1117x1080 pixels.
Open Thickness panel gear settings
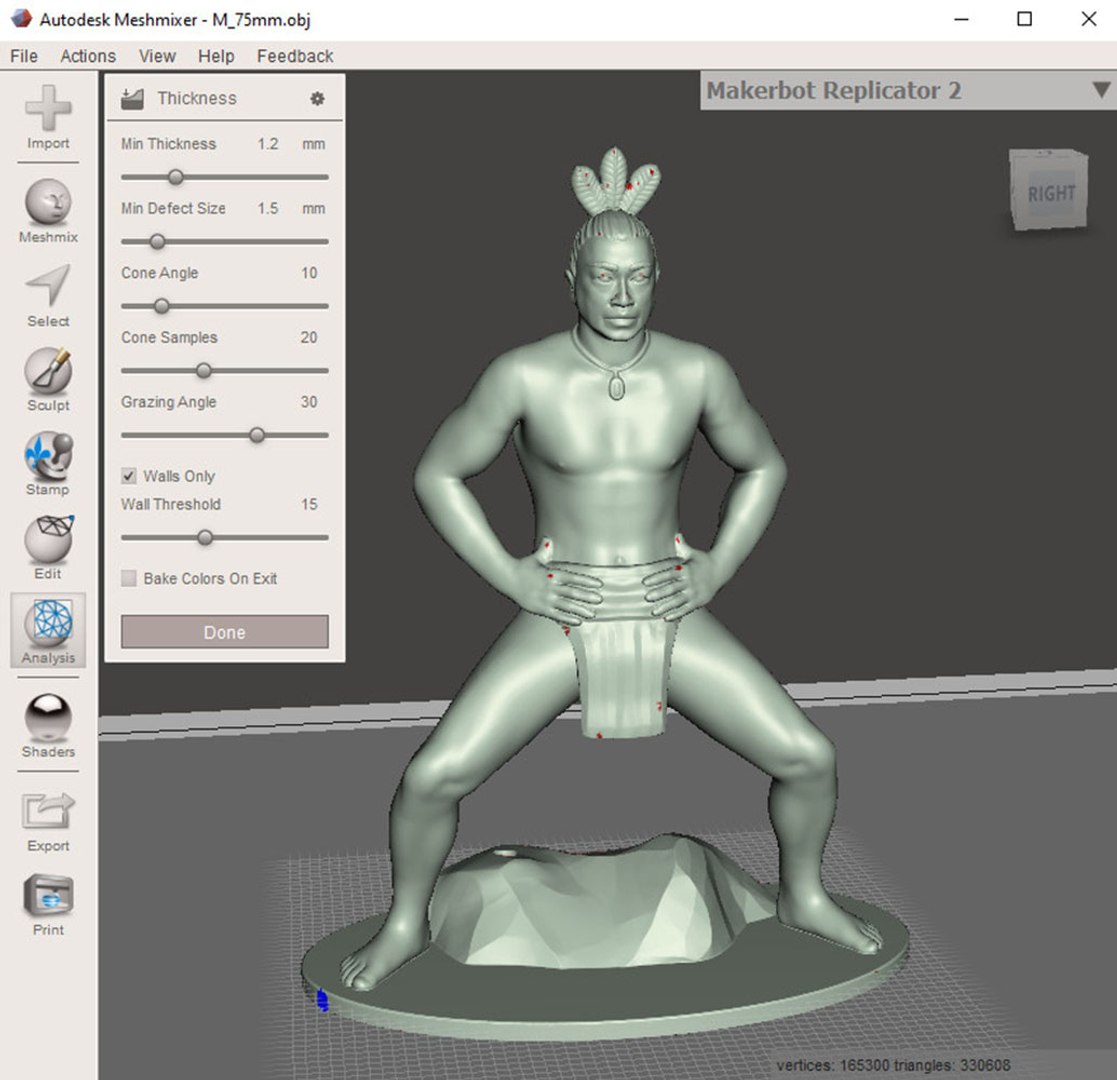pos(318,98)
